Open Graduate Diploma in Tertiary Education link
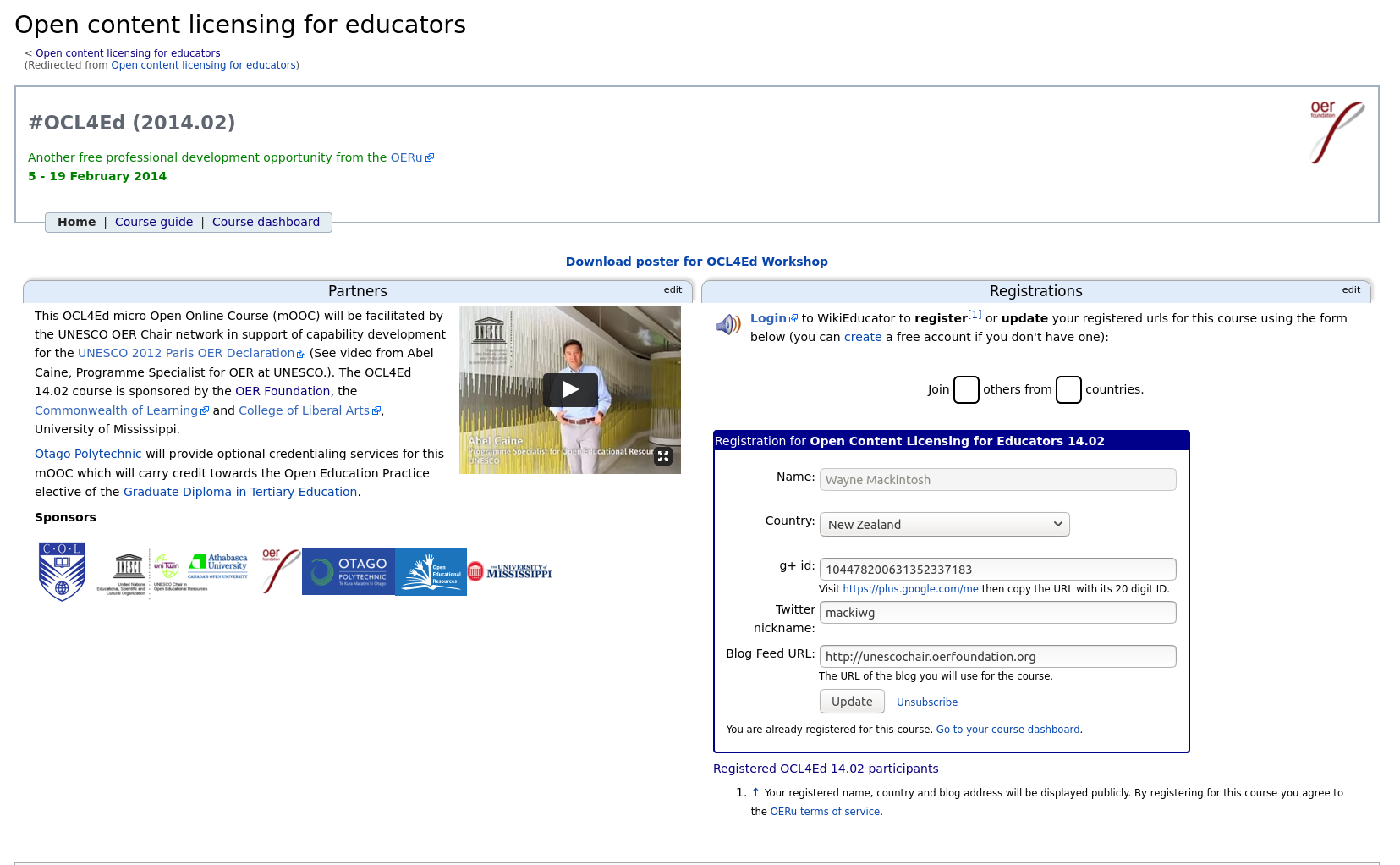This screenshot has height=865, width=1400. 240,492
